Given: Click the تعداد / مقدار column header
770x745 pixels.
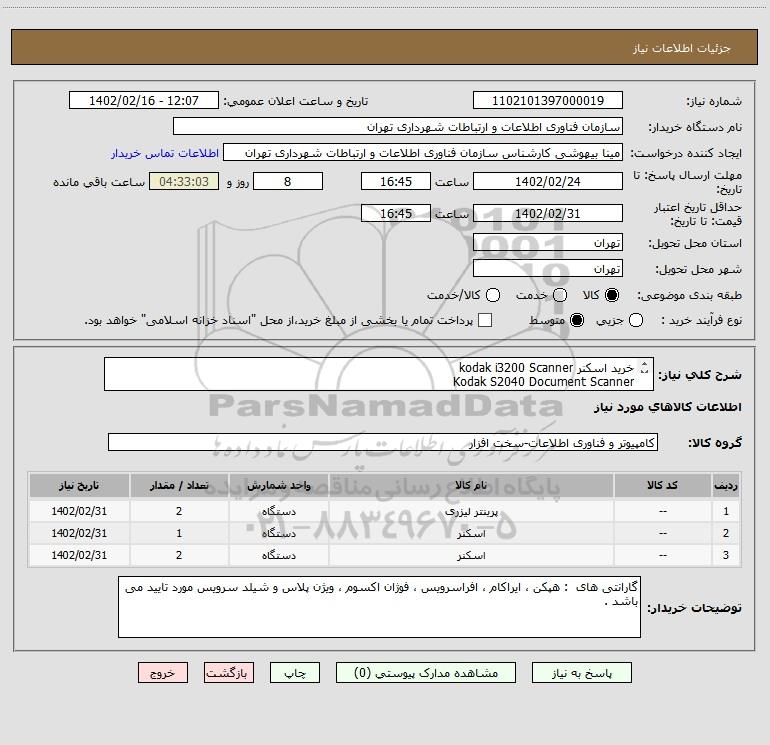Looking at the screenshot, I should pos(179,486).
